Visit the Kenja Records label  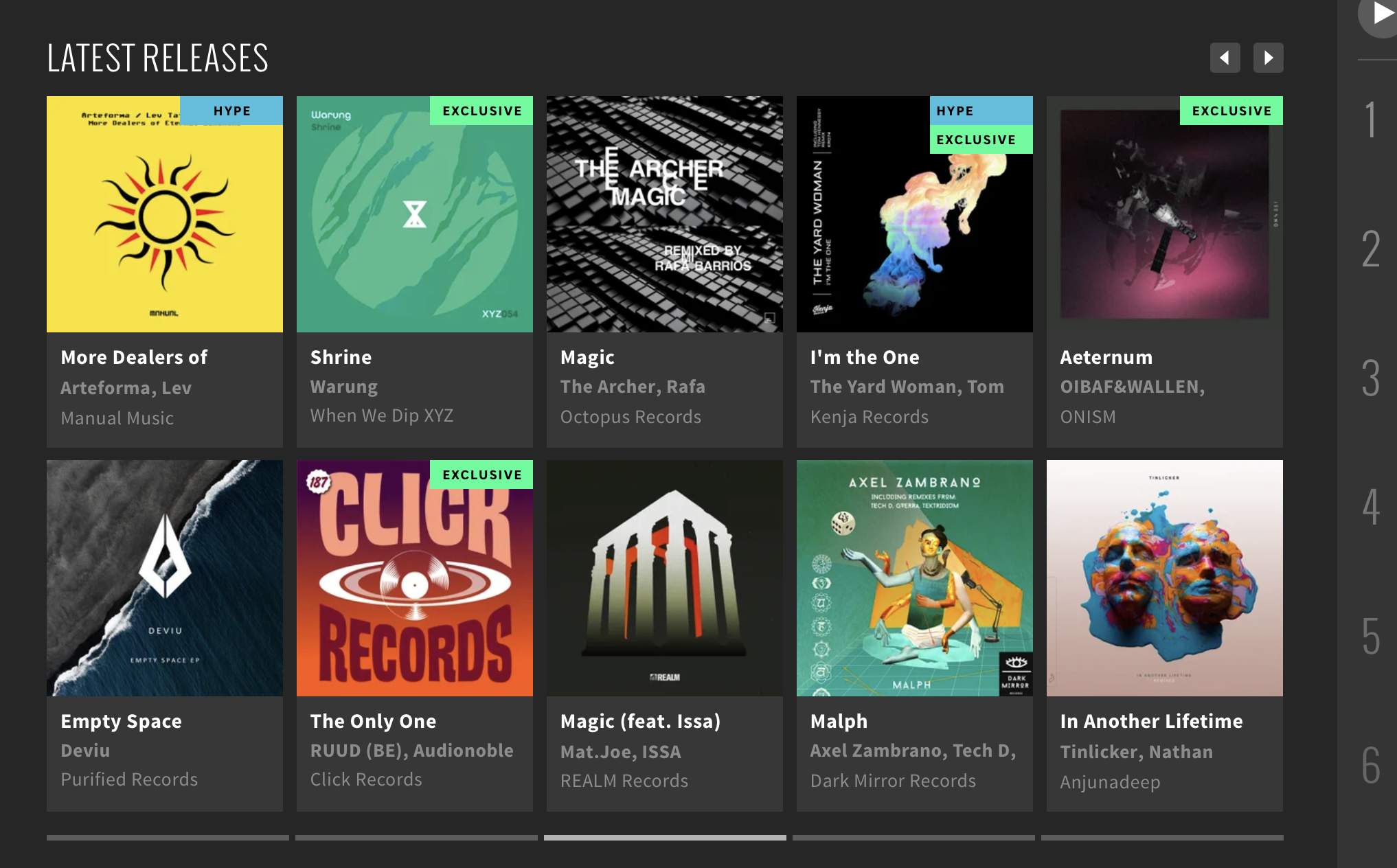click(x=870, y=417)
